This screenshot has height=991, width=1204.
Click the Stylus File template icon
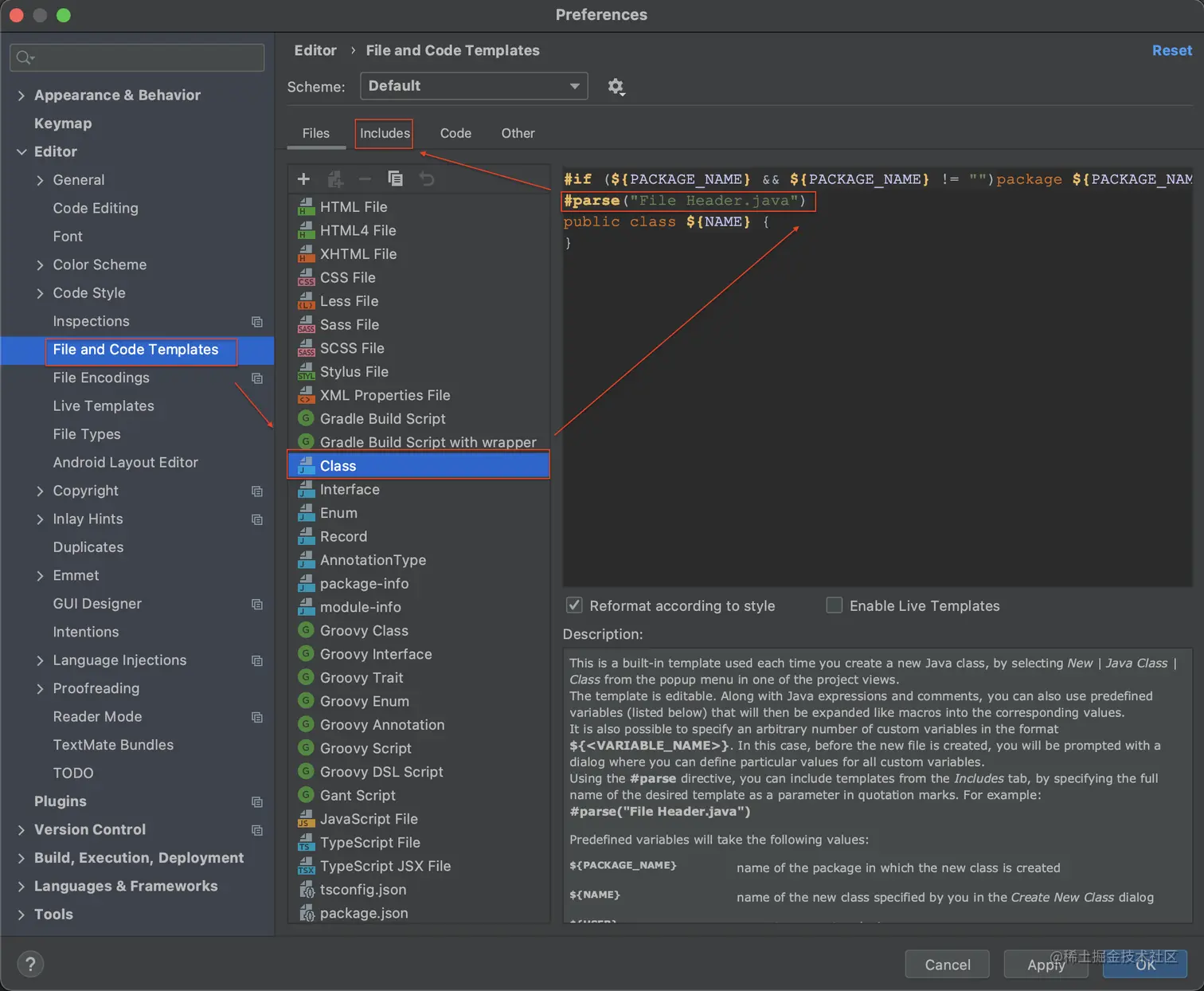coord(307,371)
